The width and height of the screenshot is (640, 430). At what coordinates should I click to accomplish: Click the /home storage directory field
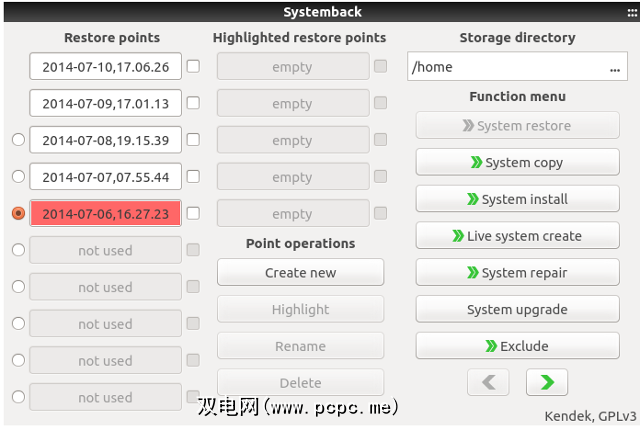point(505,68)
